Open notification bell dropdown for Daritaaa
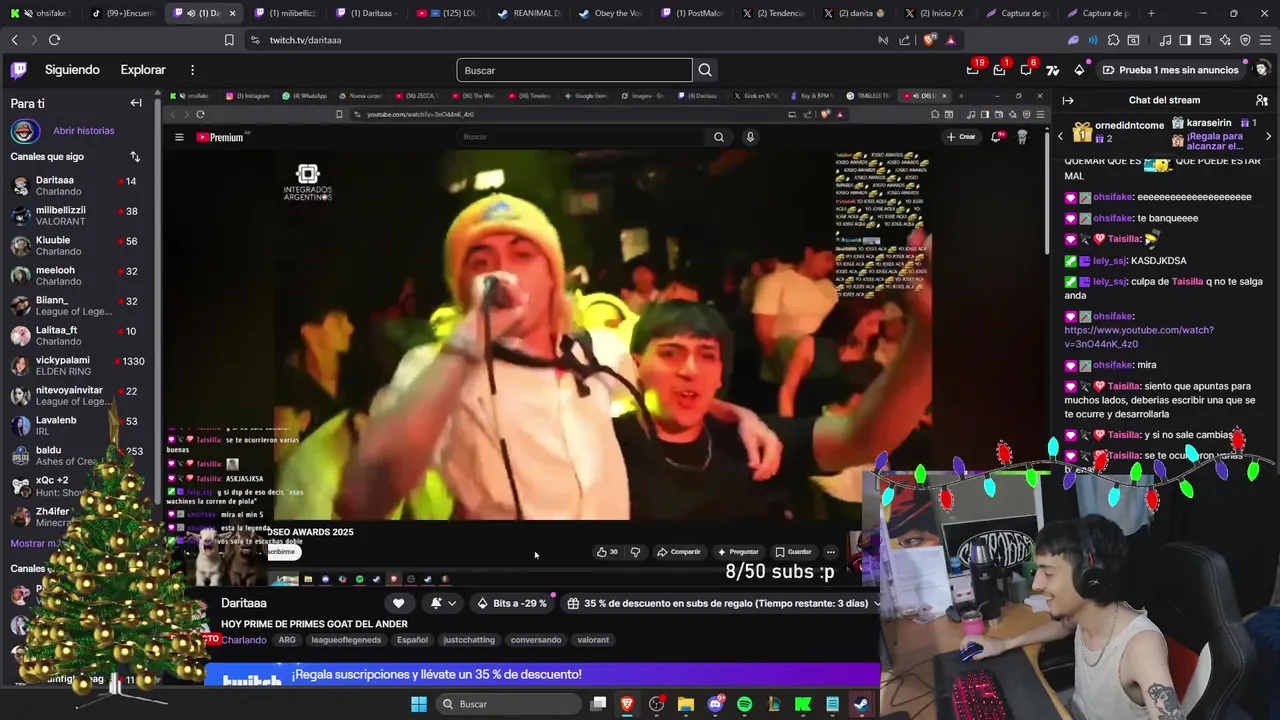1280x720 pixels. [444, 603]
